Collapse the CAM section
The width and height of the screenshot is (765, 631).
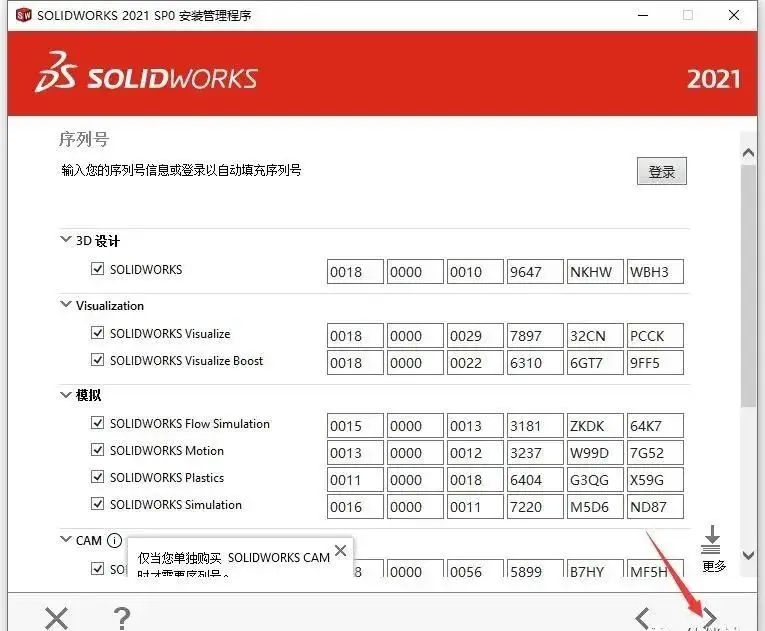[x=65, y=540]
